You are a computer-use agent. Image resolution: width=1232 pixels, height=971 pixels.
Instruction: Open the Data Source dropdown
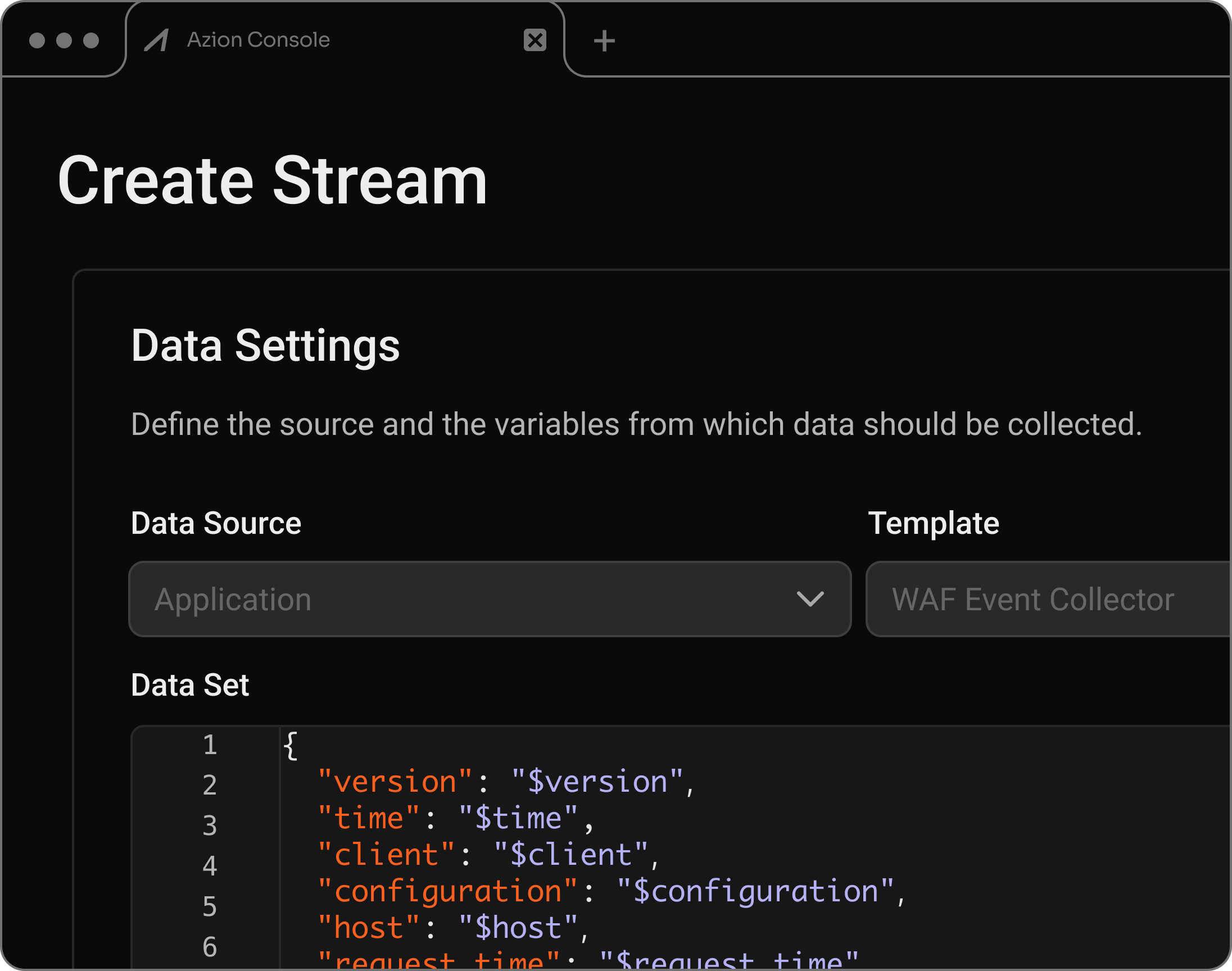490,598
